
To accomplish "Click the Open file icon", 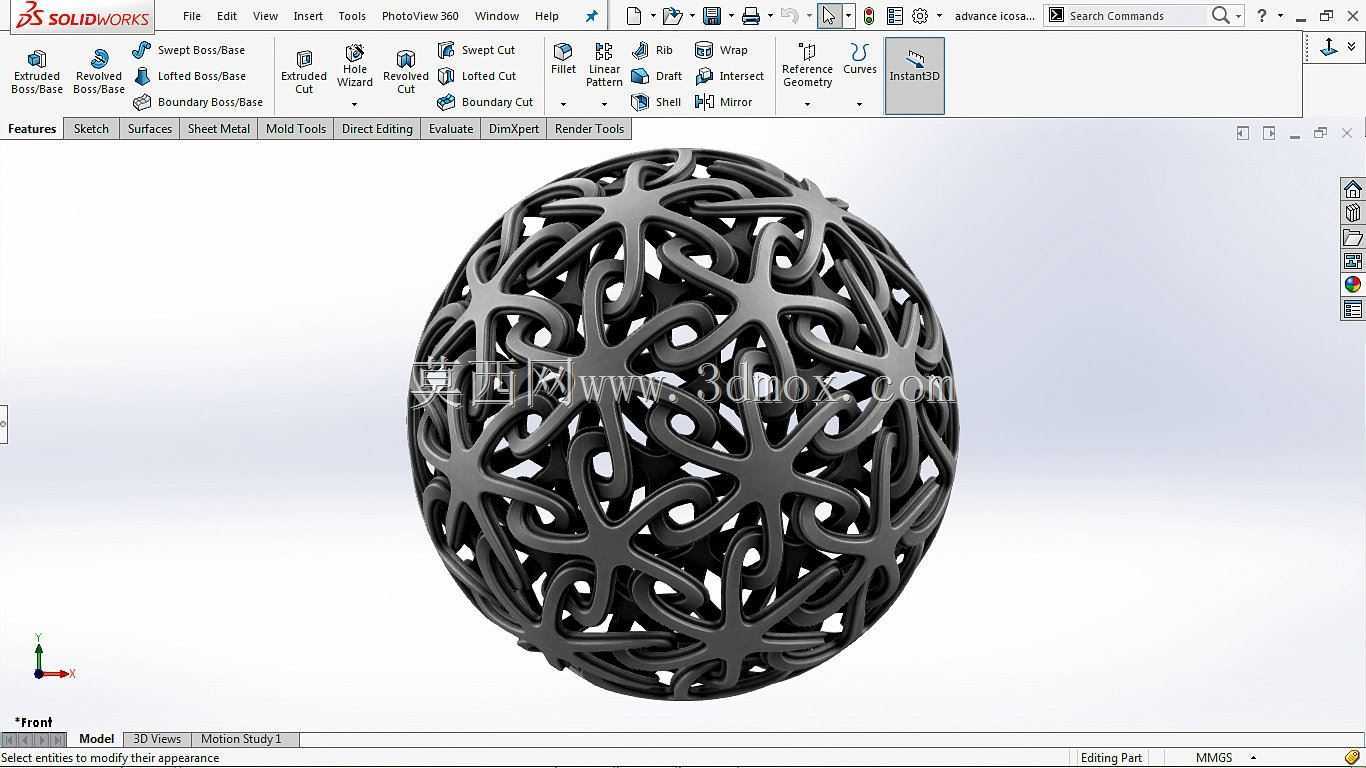I will coord(672,15).
